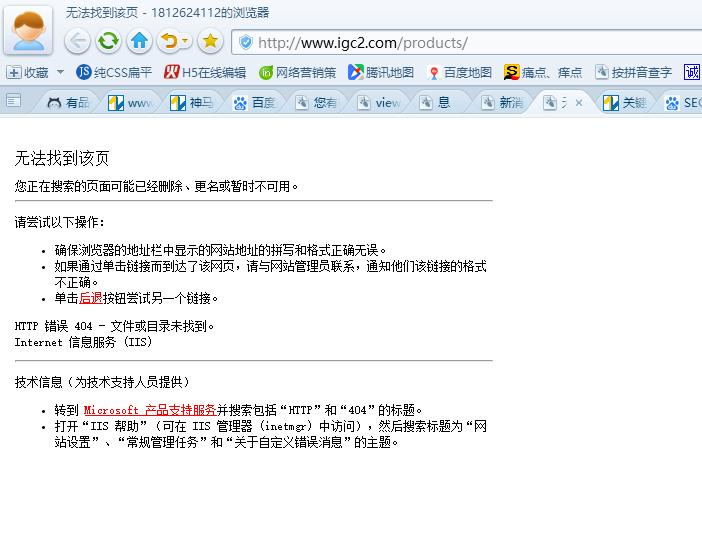Open bookmark 网络营销策

tap(297, 72)
